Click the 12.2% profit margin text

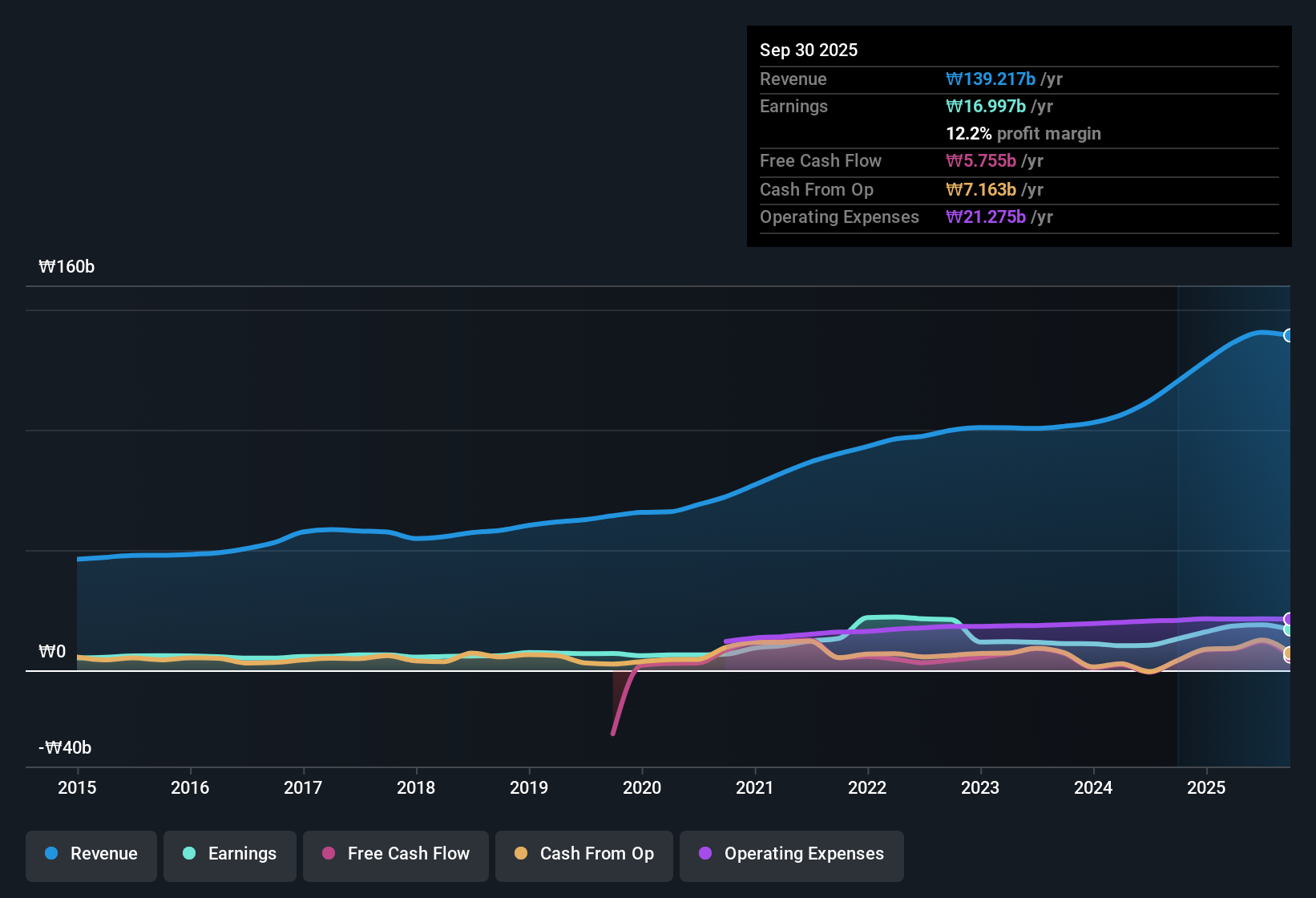(x=1023, y=133)
